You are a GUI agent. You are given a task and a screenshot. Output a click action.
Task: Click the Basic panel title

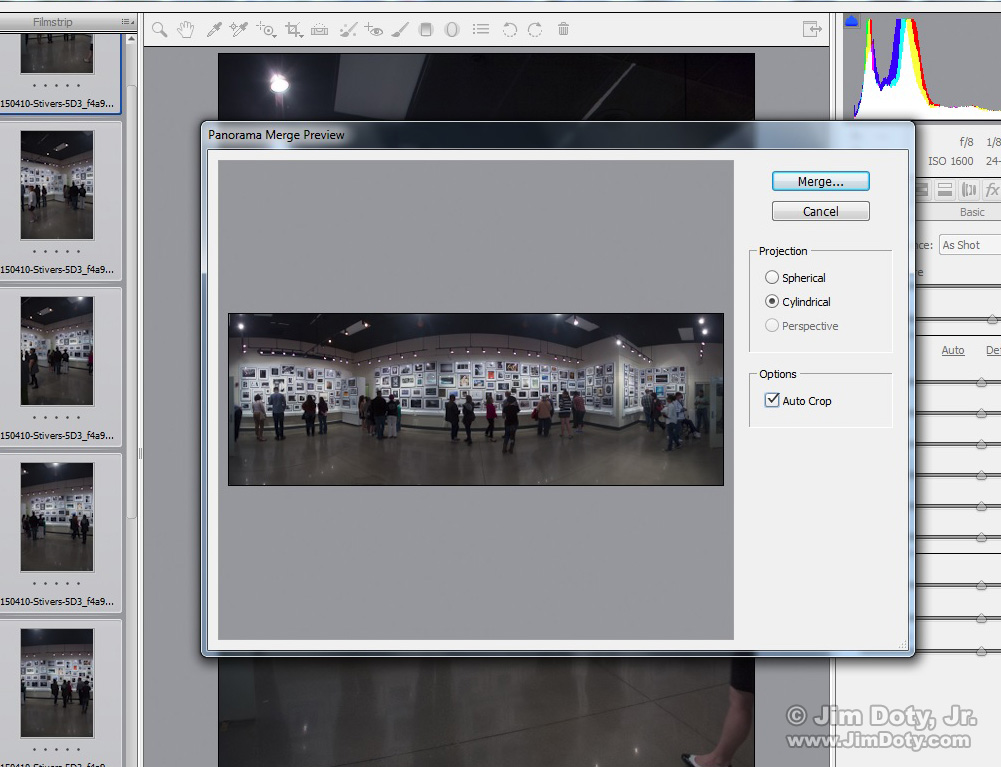(972, 212)
